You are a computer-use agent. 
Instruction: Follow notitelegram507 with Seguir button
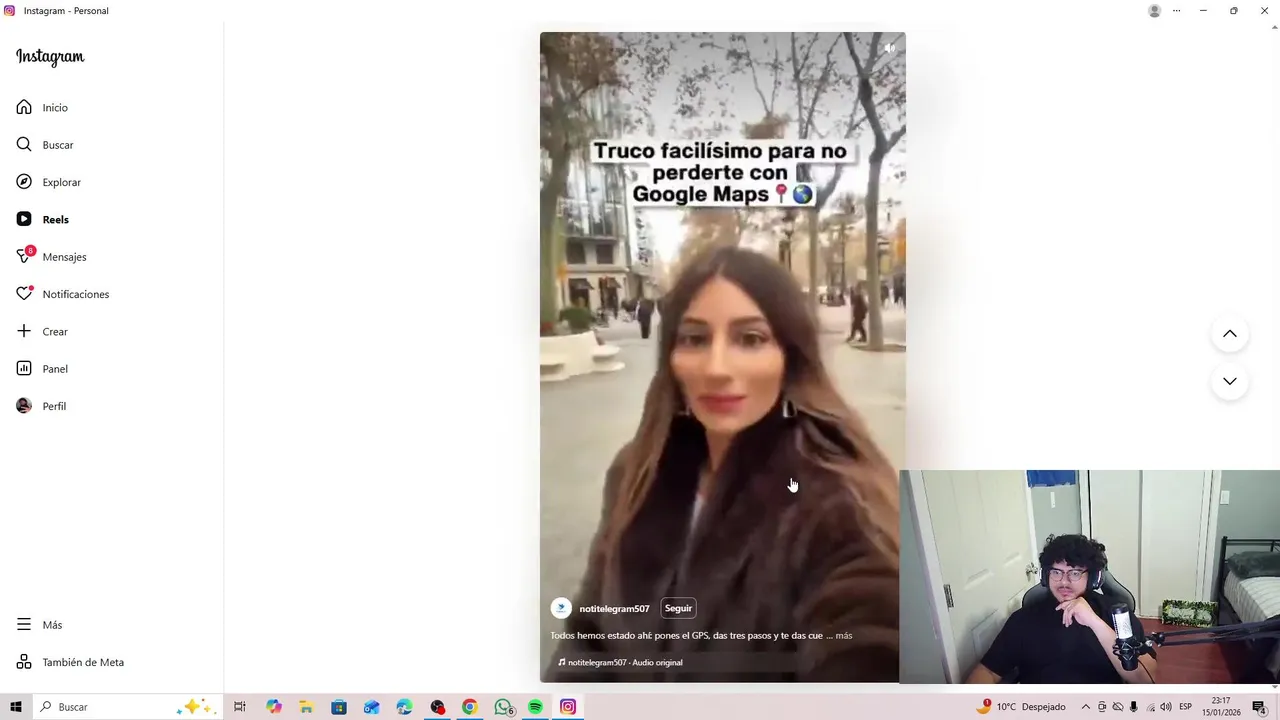point(678,608)
